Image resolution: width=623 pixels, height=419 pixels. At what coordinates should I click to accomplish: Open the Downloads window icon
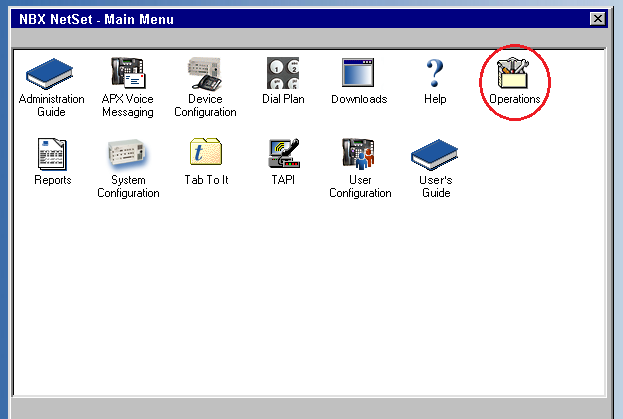359,74
